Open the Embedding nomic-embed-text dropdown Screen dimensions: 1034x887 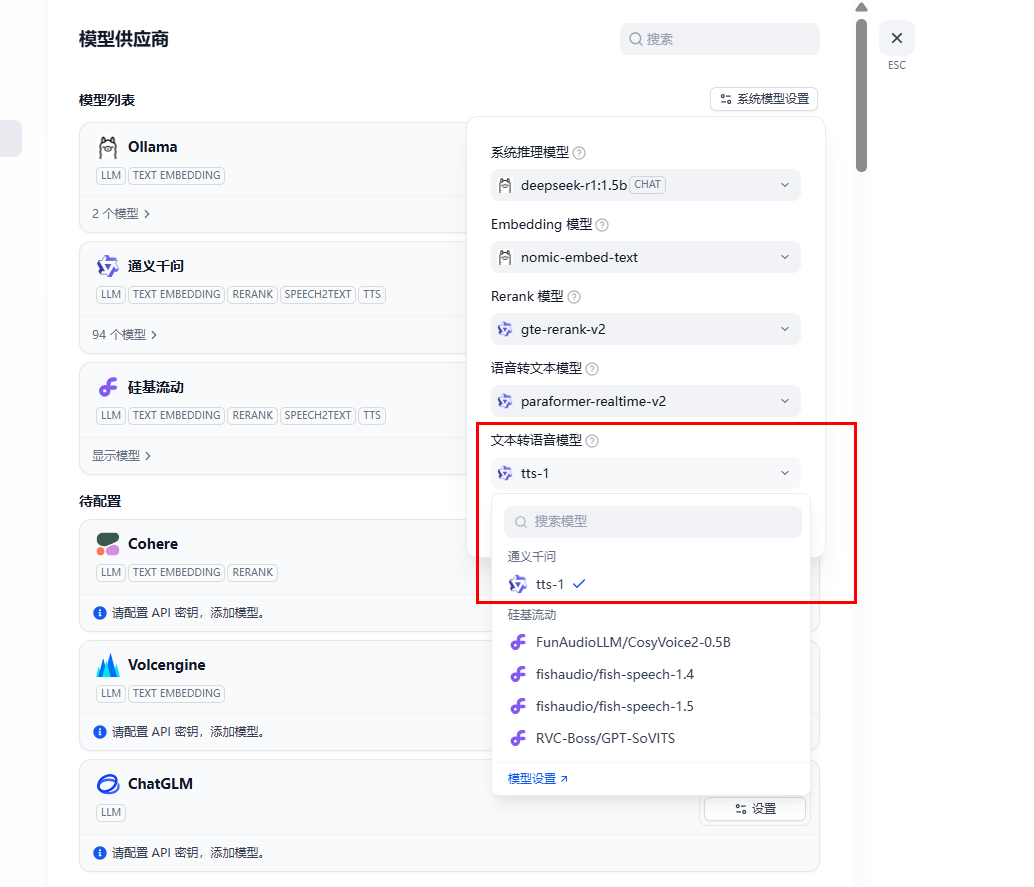646,257
